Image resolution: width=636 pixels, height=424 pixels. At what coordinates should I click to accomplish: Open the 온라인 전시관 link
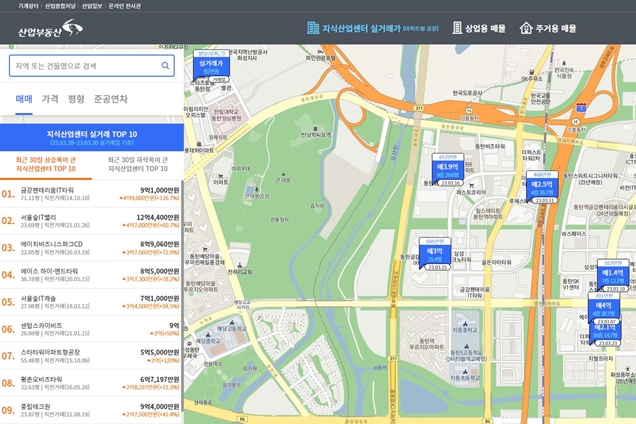[x=125, y=6]
